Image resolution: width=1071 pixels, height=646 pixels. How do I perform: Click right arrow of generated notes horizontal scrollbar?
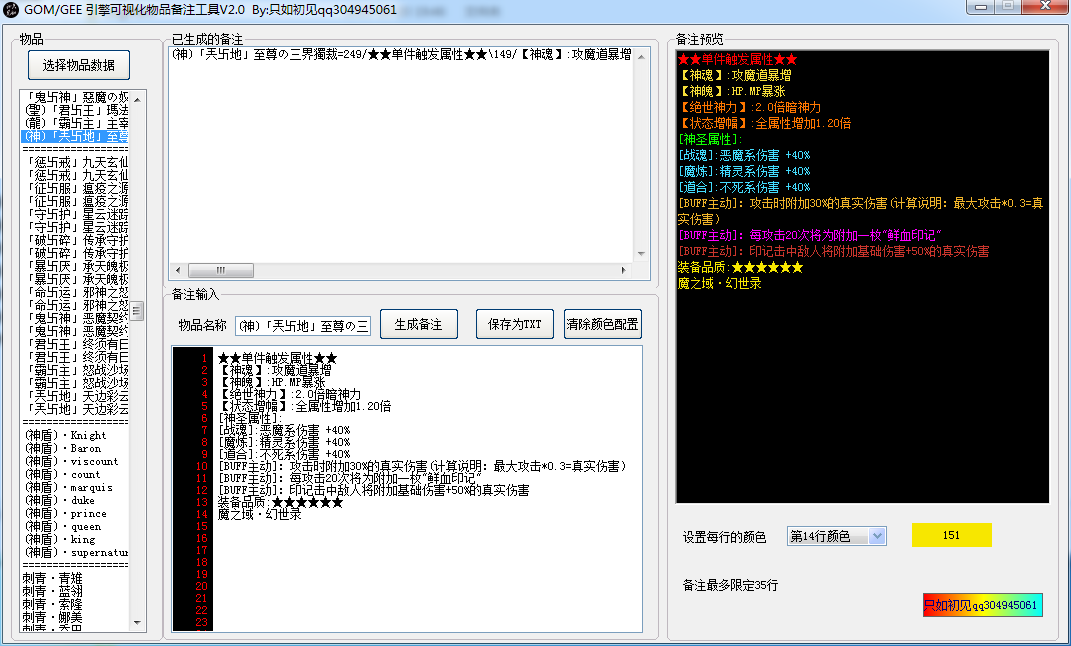pyautogui.click(x=624, y=270)
